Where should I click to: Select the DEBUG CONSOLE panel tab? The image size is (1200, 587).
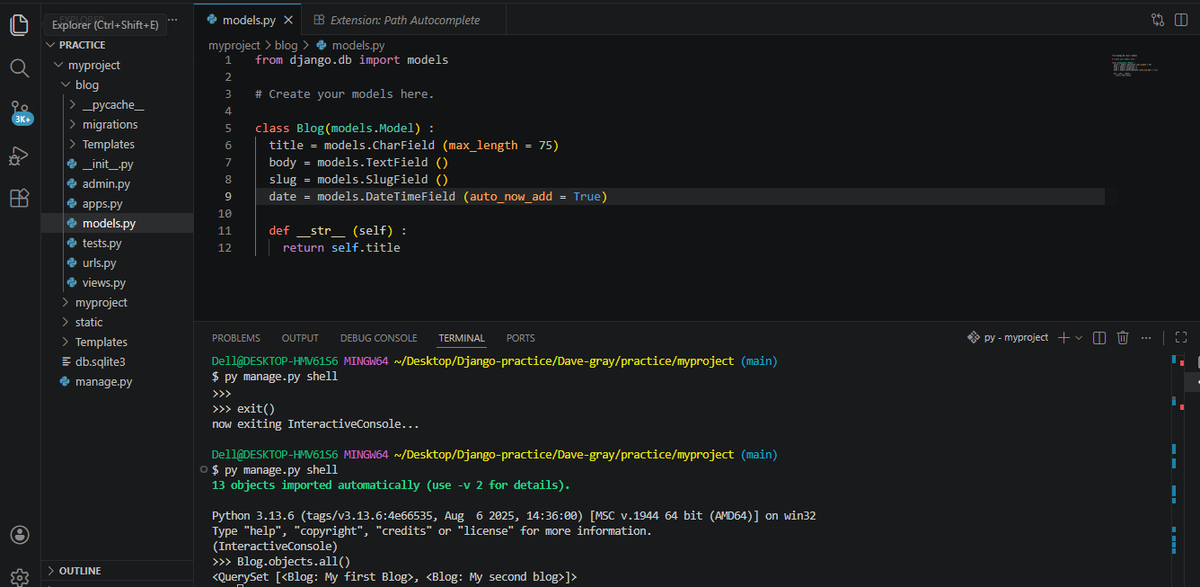click(378, 337)
